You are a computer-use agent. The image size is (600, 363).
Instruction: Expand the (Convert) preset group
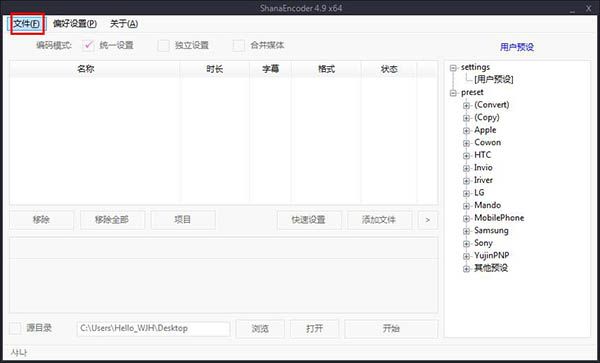(466, 105)
